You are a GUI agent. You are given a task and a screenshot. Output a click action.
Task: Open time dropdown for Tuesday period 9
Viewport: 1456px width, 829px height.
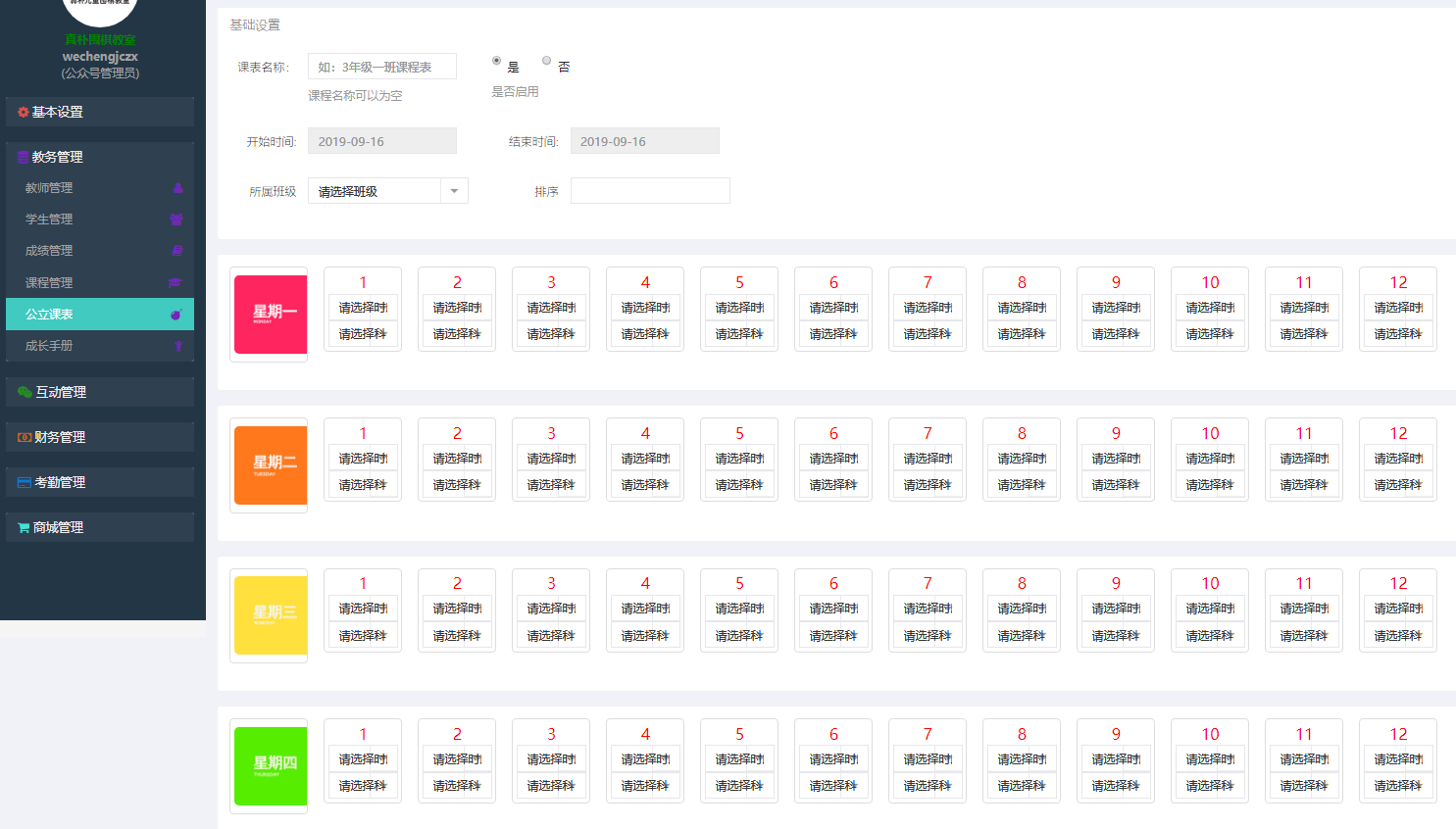1116,459
